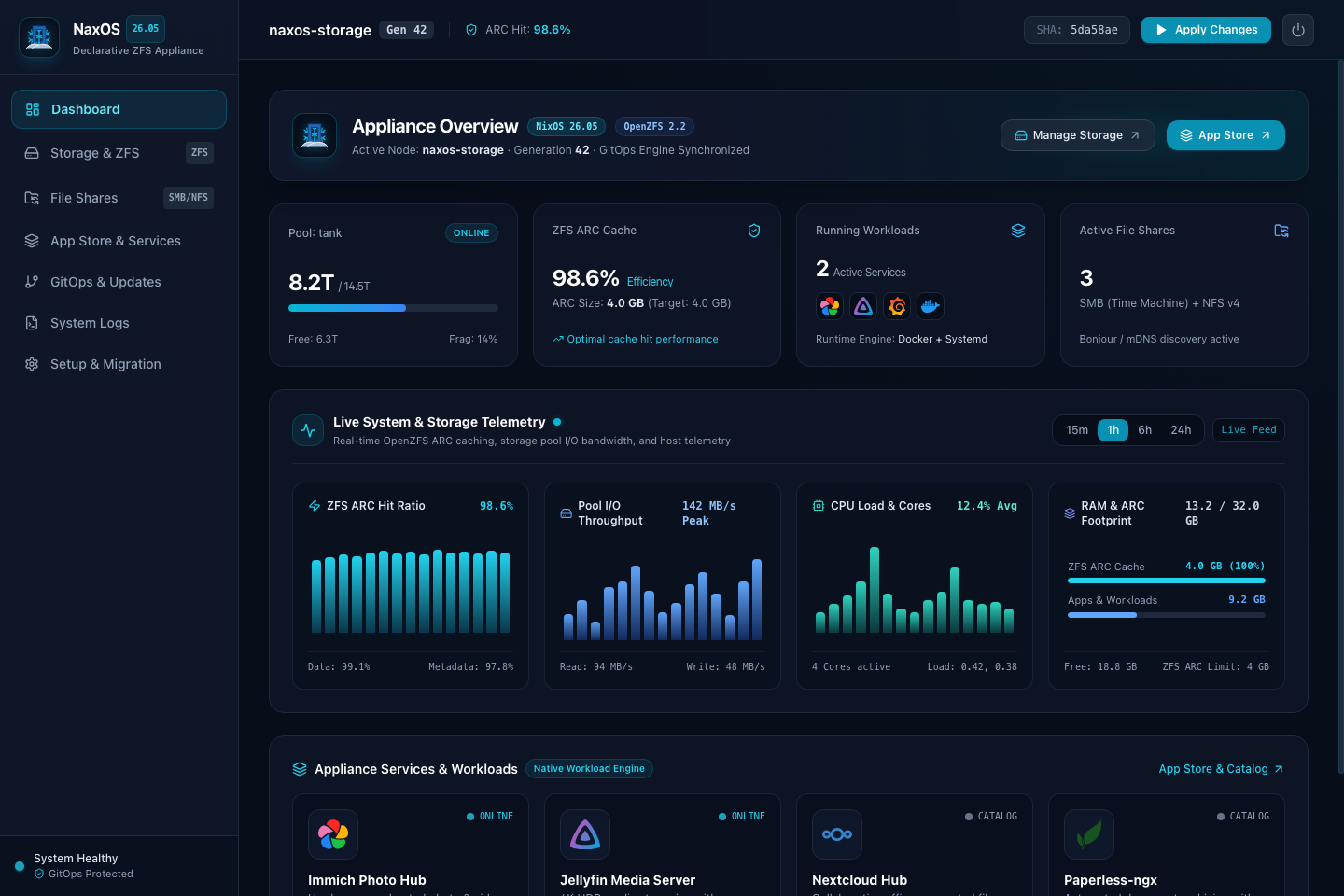Screen dimensions: 1344x896
Task: Click the Appliance Overview logo icon
Action: coord(315,135)
